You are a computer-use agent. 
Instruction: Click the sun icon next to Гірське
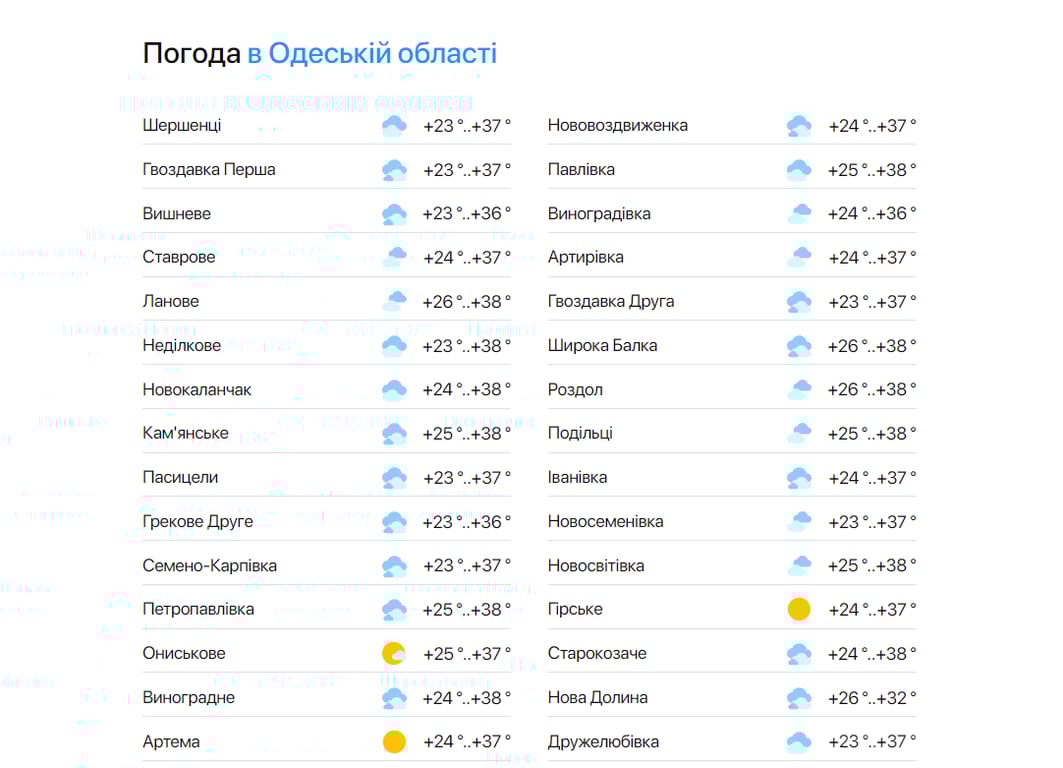pyautogui.click(x=798, y=609)
